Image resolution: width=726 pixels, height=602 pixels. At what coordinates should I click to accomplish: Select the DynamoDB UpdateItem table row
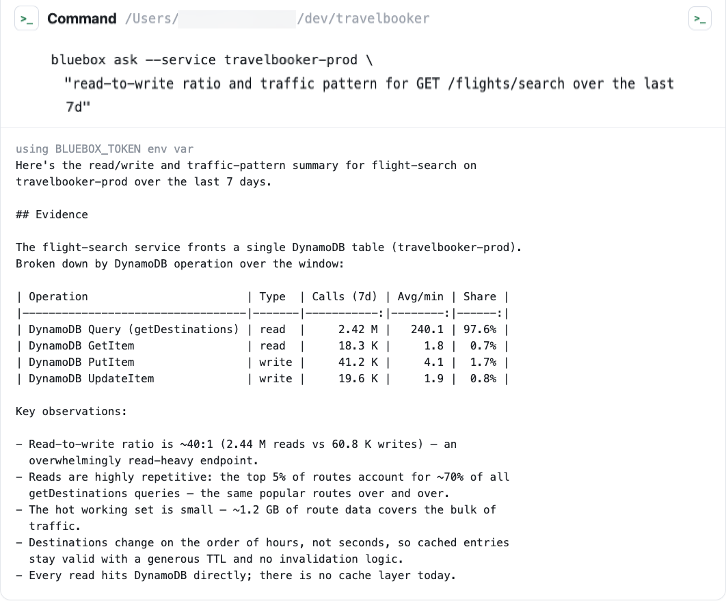pos(263,379)
